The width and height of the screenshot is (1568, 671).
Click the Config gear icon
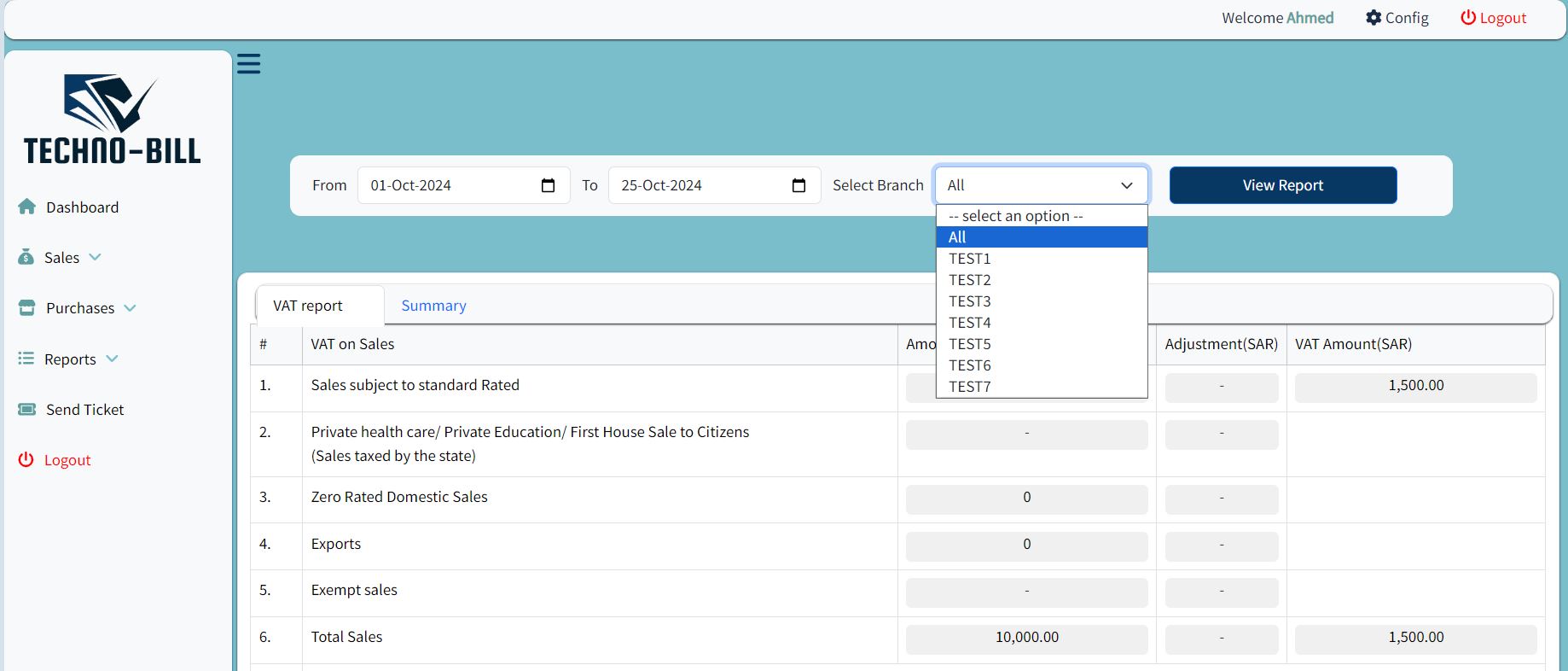click(x=1373, y=18)
